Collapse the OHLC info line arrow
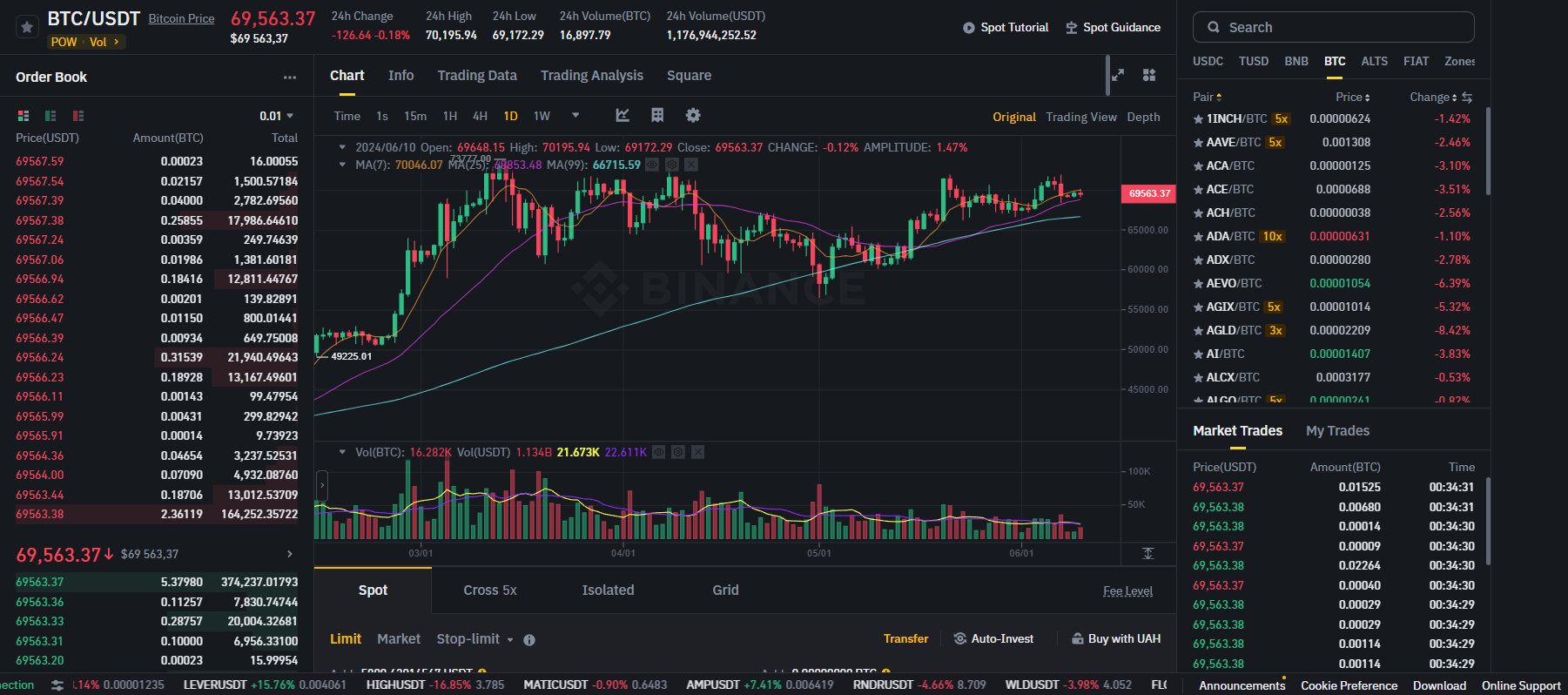 (342, 147)
